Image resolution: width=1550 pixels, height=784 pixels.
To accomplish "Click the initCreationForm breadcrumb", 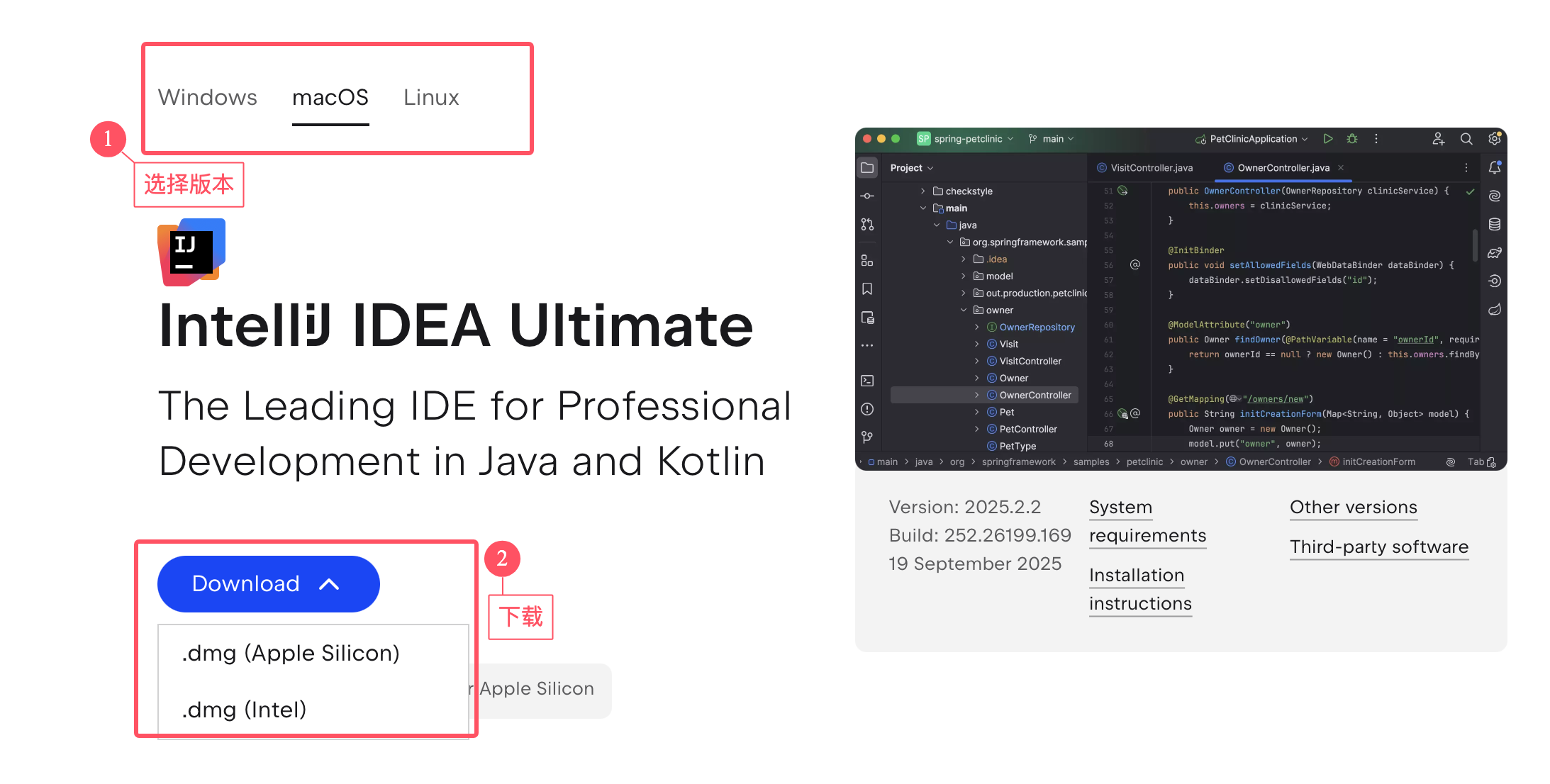I will [1372, 462].
